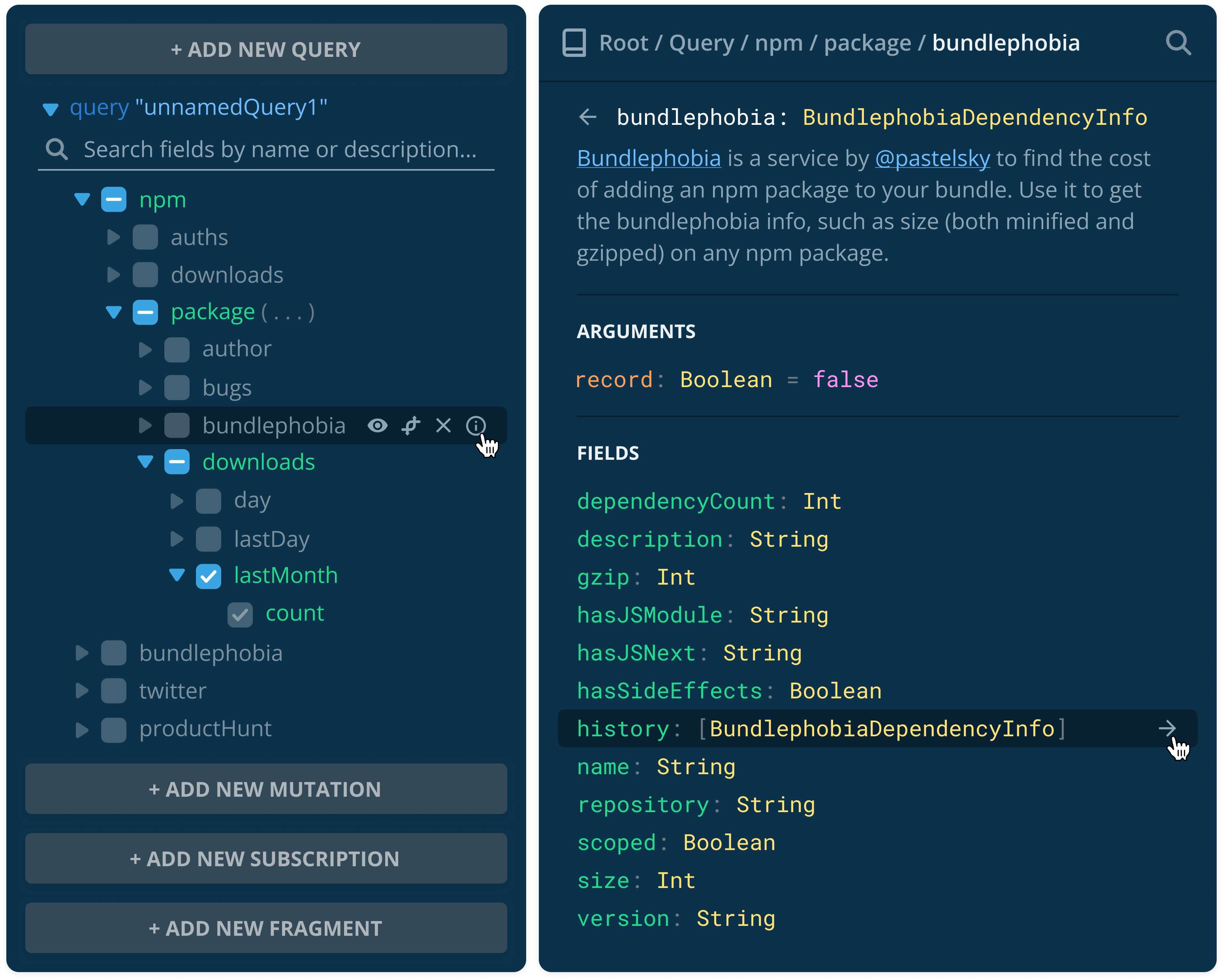Navigate to npm in breadcrumb

tap(779, 44)
